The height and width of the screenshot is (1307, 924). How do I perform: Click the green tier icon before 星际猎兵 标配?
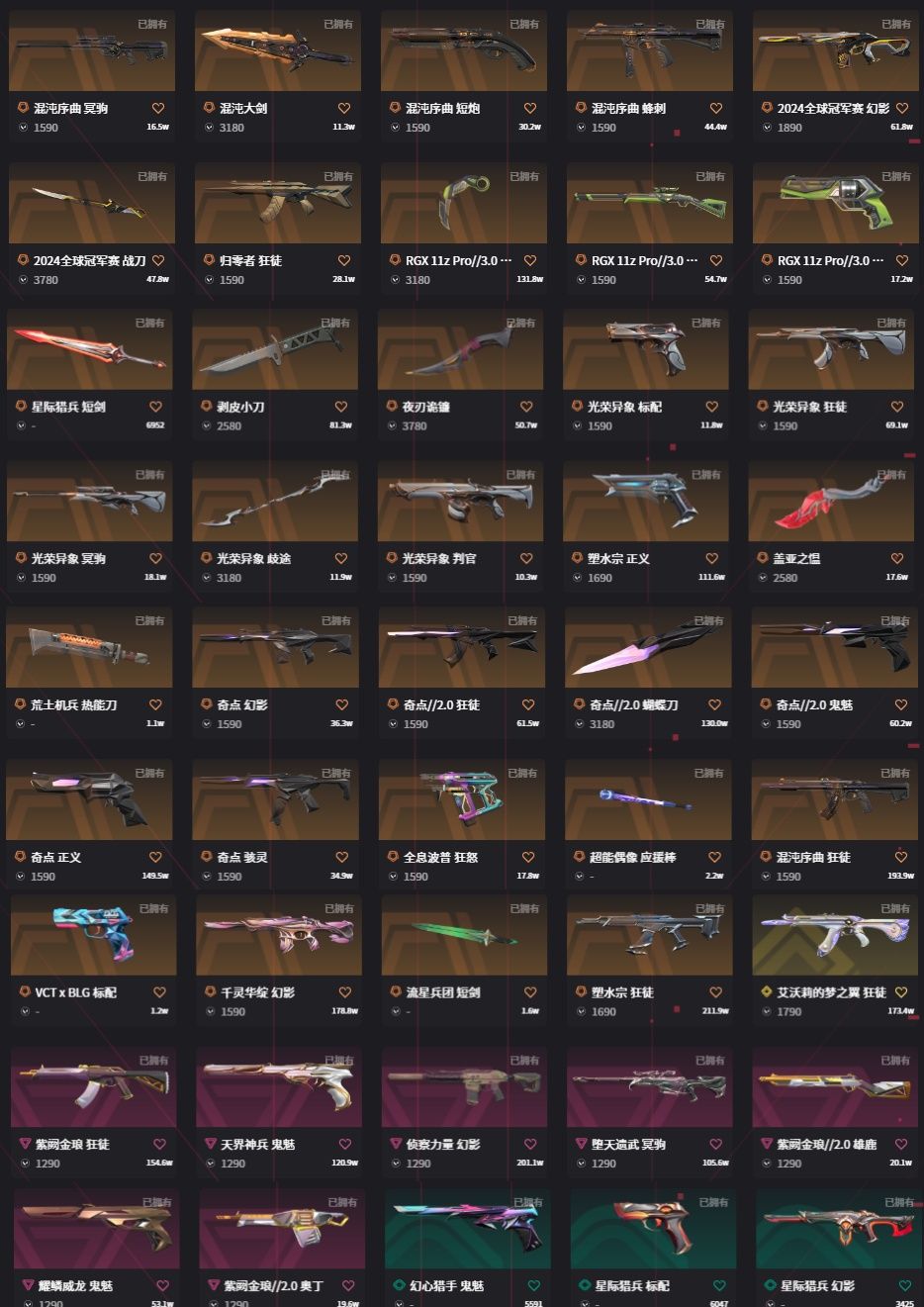(584, 1286)
